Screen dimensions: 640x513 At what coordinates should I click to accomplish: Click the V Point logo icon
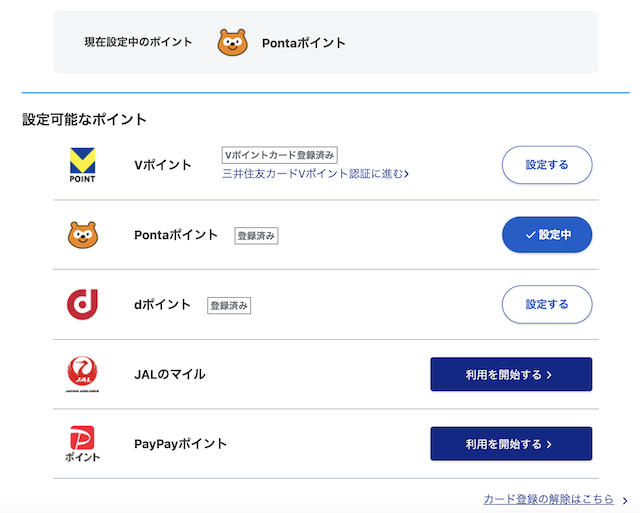point(82,165)
